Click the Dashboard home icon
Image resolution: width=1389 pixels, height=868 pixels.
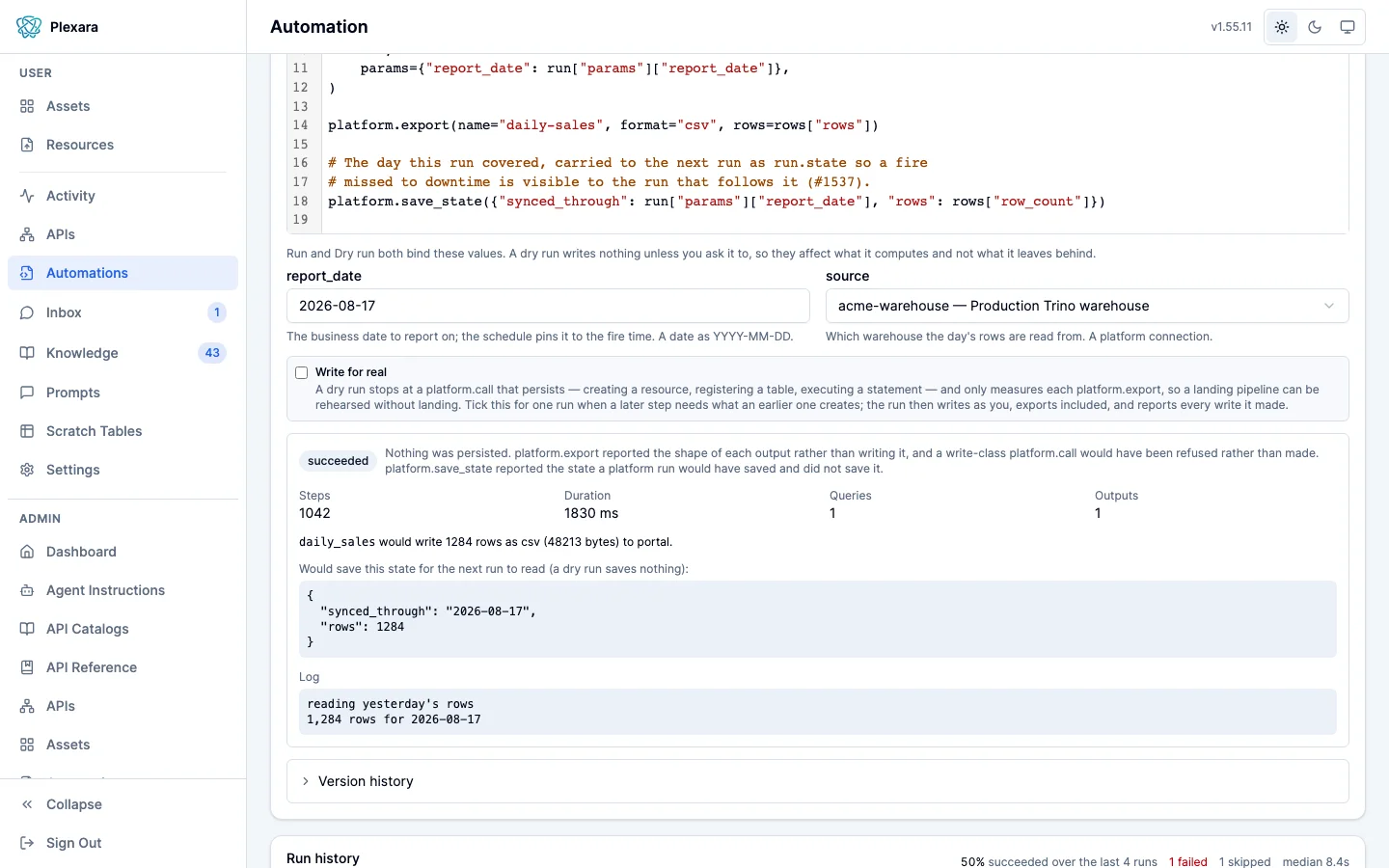[x=27, y=552]
